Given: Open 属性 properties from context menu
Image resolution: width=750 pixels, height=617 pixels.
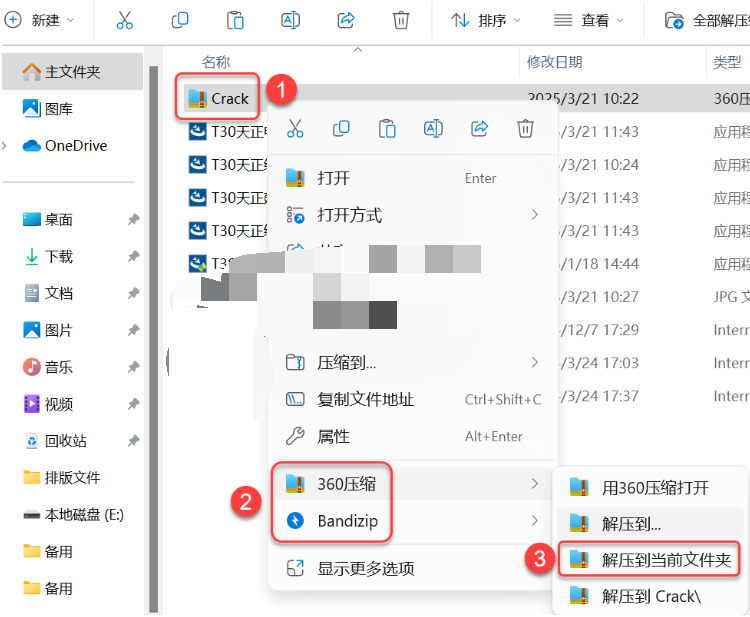Looking at the screenshot, I should 413,436.
